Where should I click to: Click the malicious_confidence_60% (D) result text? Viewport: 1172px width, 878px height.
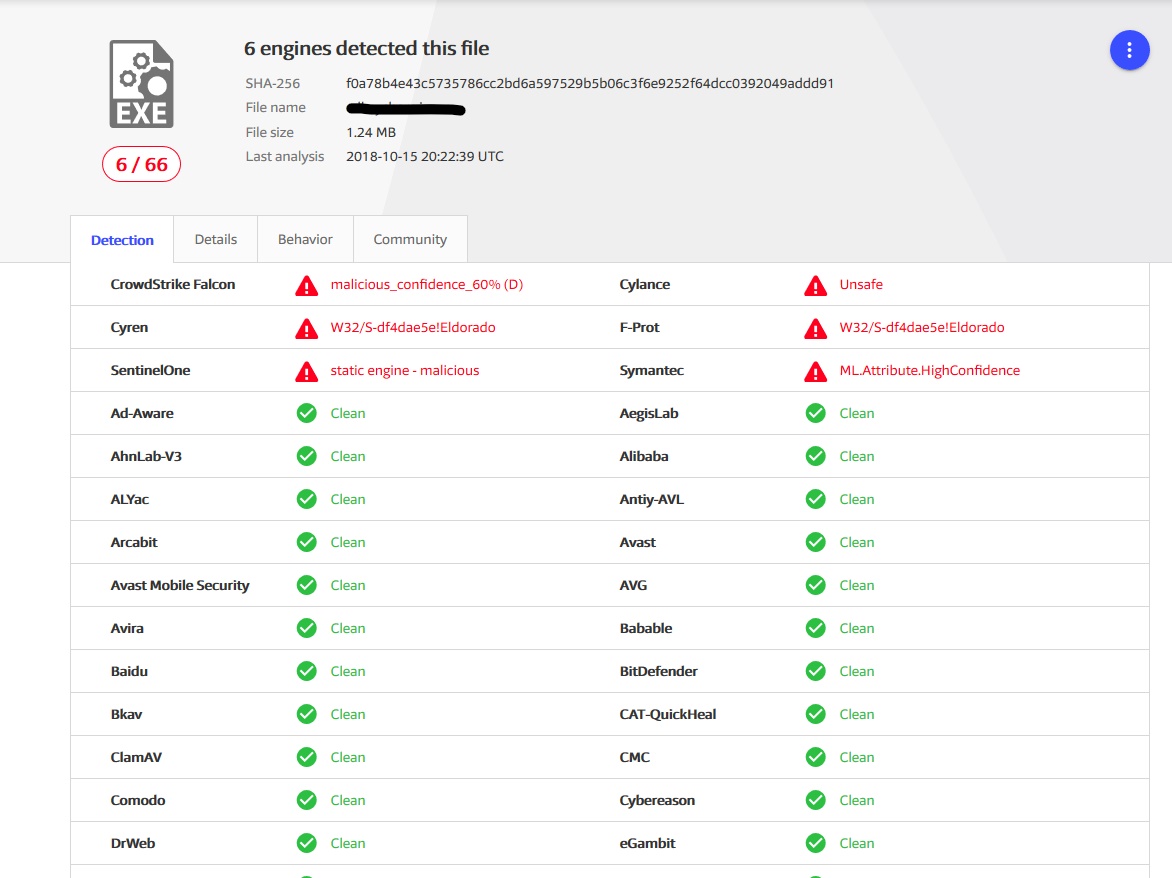point(427,285)
